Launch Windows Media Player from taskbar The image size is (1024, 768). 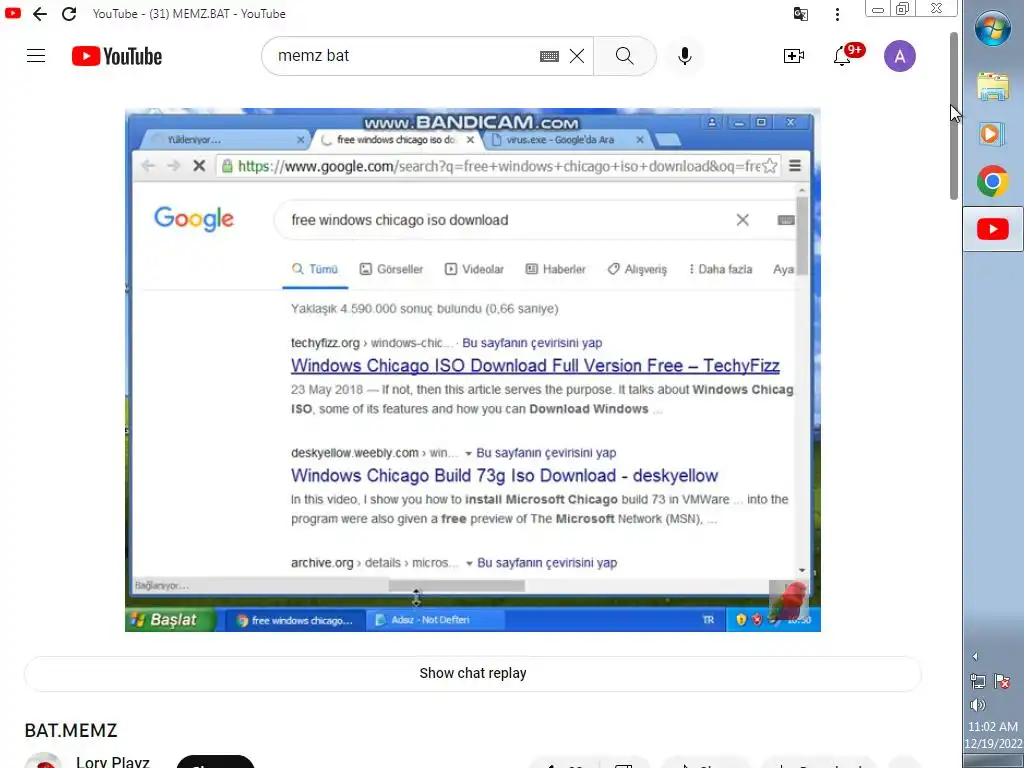tap(992, 134)
